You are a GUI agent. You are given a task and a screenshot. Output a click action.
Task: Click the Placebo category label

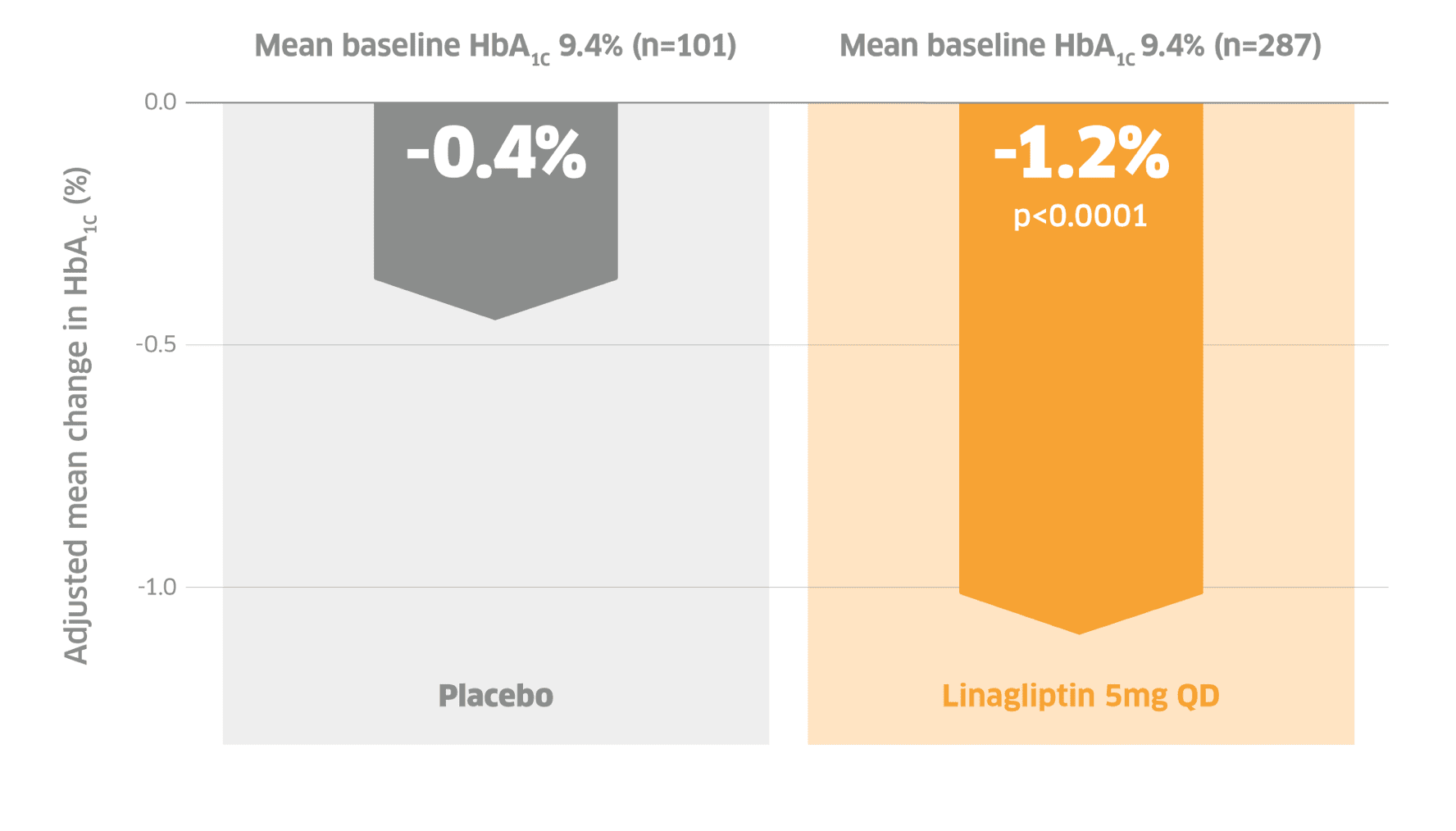495,696
